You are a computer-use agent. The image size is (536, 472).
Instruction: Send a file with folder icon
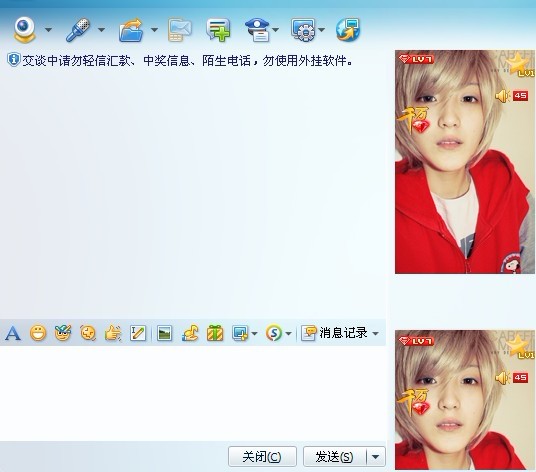tap(131, 30)
